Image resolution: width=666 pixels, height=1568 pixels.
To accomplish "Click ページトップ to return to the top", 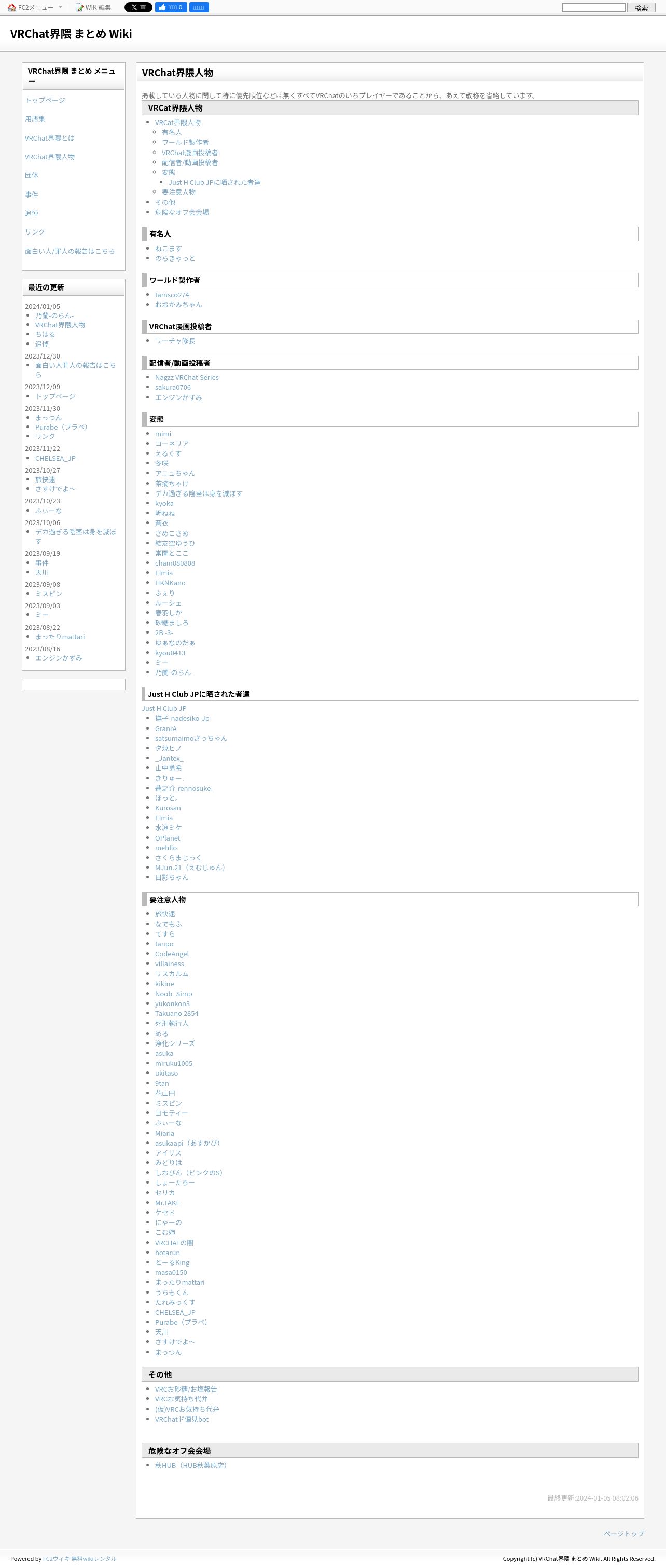I will coord(624,1534).
